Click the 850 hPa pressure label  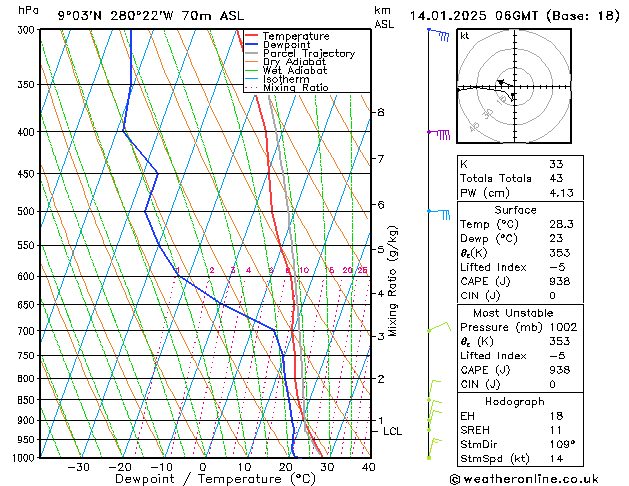click(26, 400)
